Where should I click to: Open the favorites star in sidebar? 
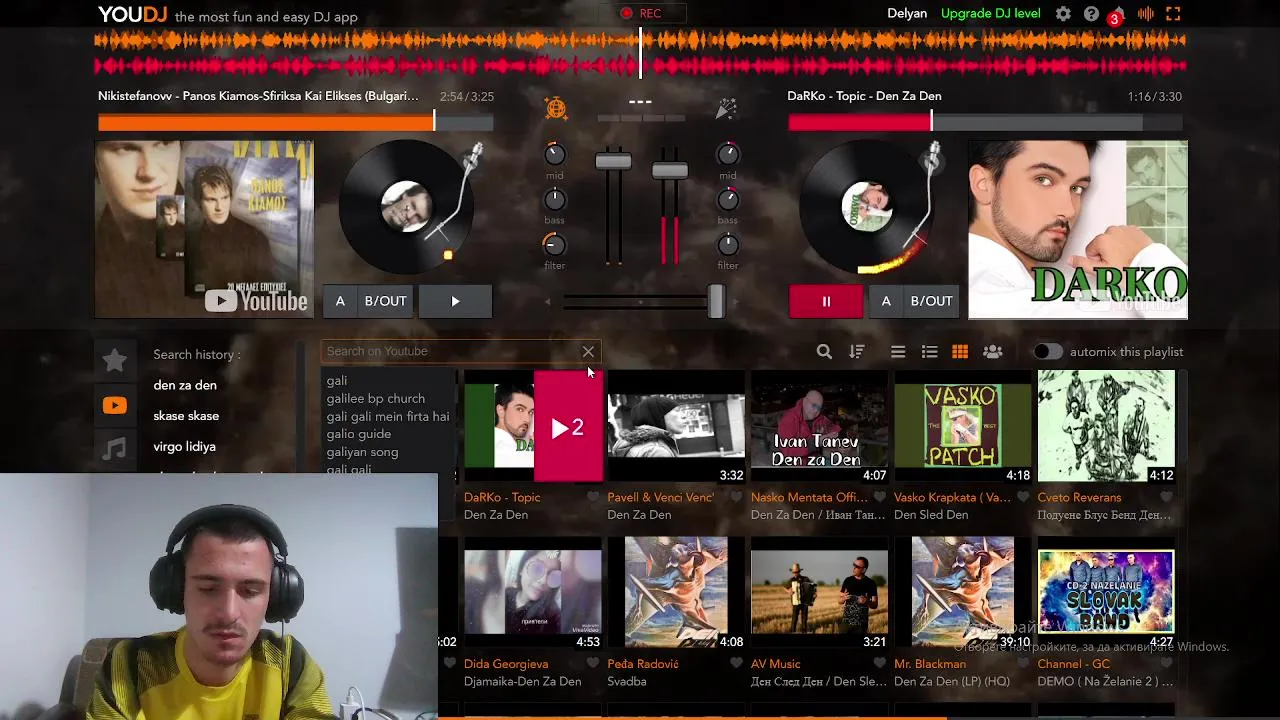click(x=115, y=360)
